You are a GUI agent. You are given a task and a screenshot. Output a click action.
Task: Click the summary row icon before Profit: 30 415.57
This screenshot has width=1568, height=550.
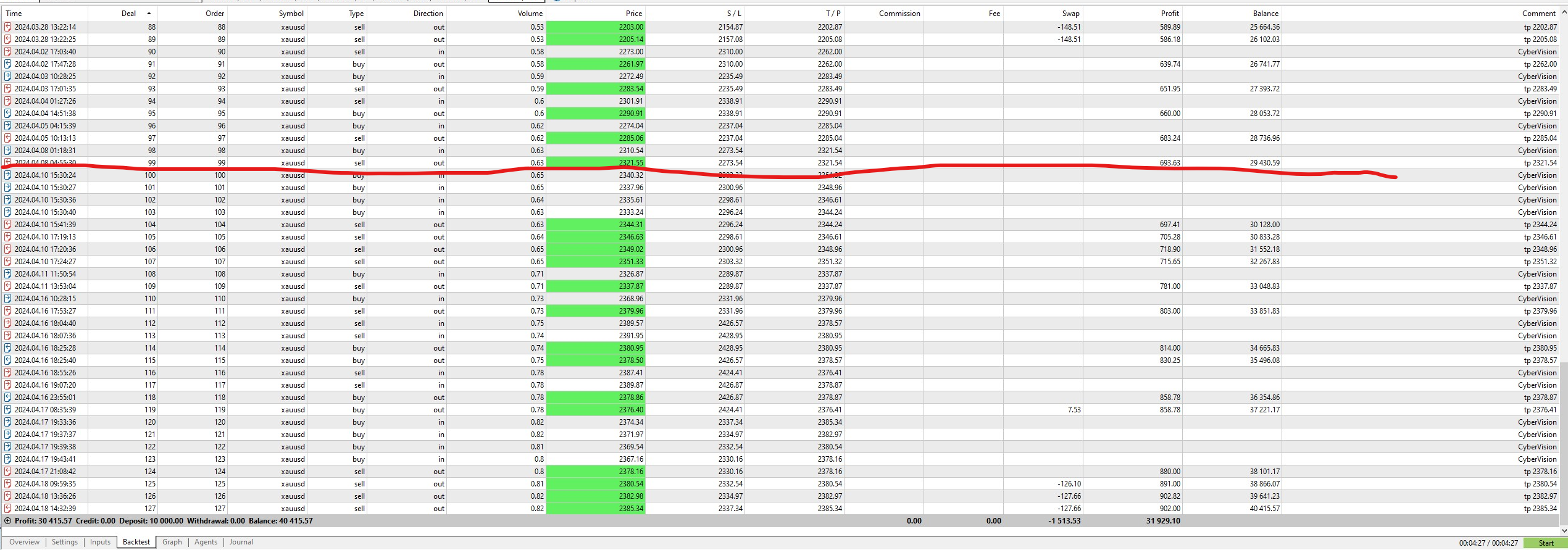(8, 521)
